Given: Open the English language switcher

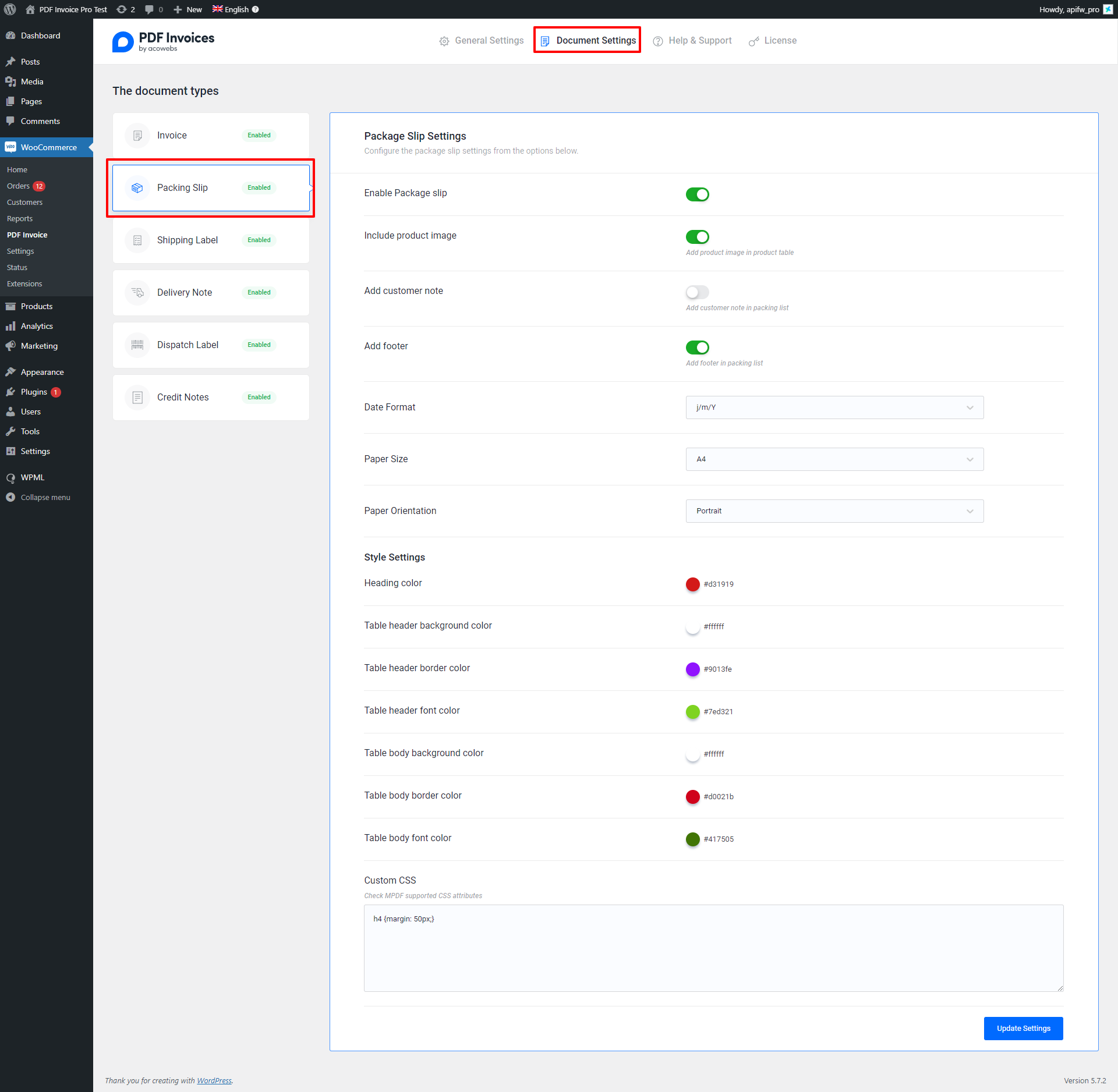Looking at the screenshot, I should [x=235, y=9].
